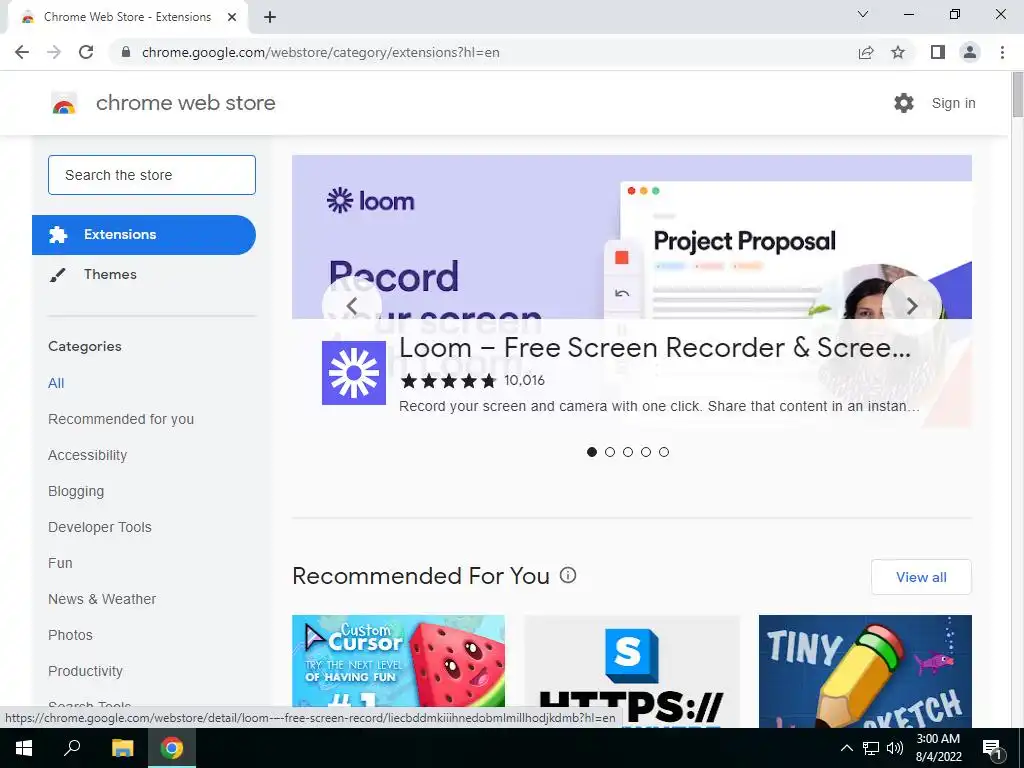The height and width of the screenshot is (768, 1024).
Task: Click the Loom Free Screen Recorder title
Action: (655, 347)
